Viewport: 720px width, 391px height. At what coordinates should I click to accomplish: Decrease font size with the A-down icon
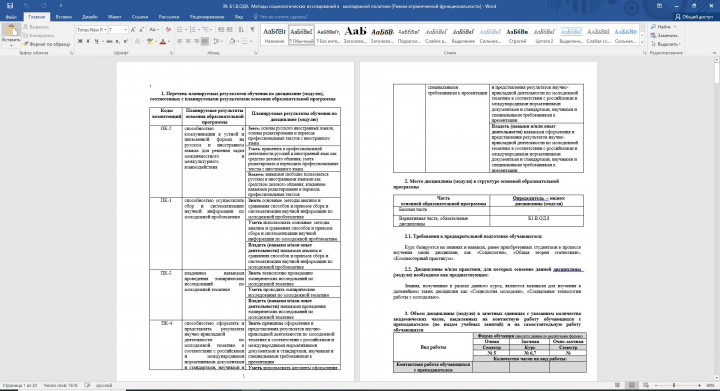coord(141,30)
